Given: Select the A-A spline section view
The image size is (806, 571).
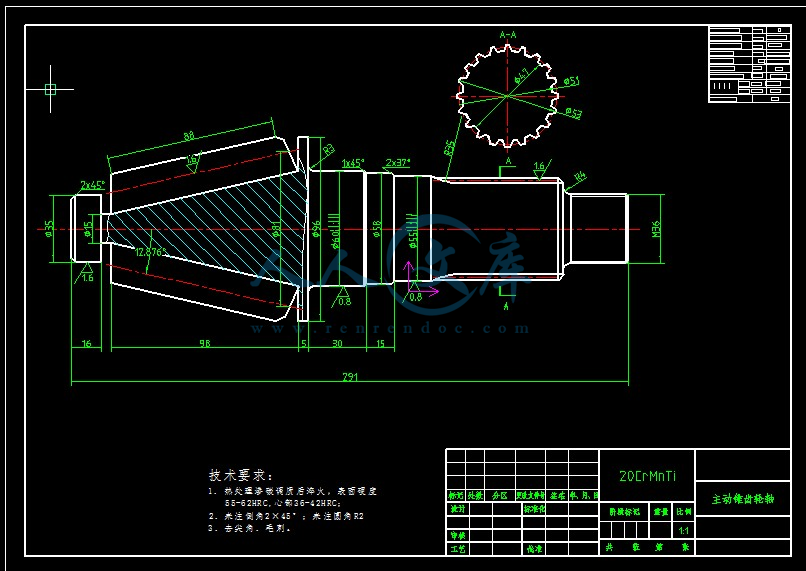Looking at the screenshot, I should pos(506,95).
